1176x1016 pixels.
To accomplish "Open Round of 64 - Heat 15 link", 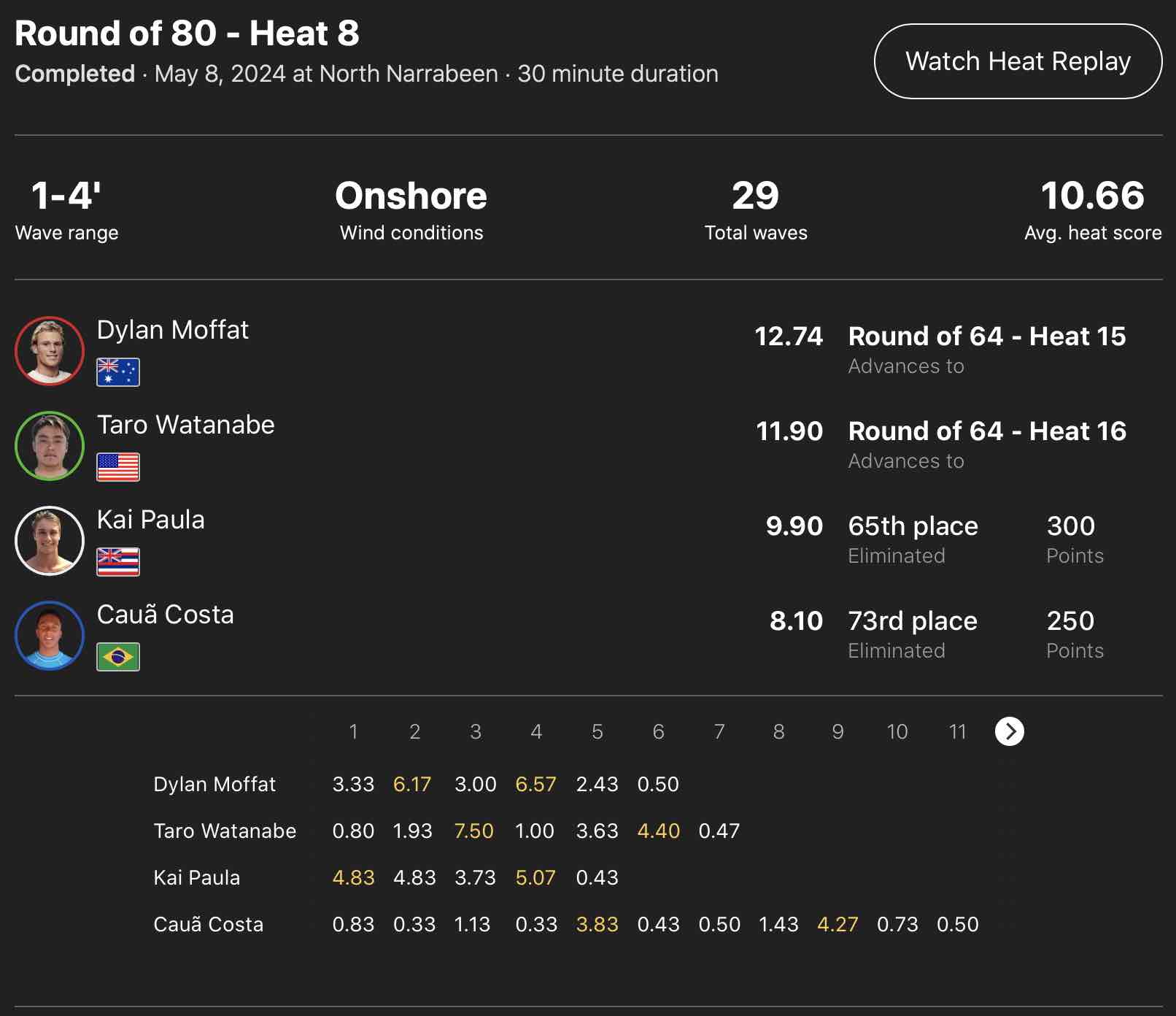I will [987, 336].
